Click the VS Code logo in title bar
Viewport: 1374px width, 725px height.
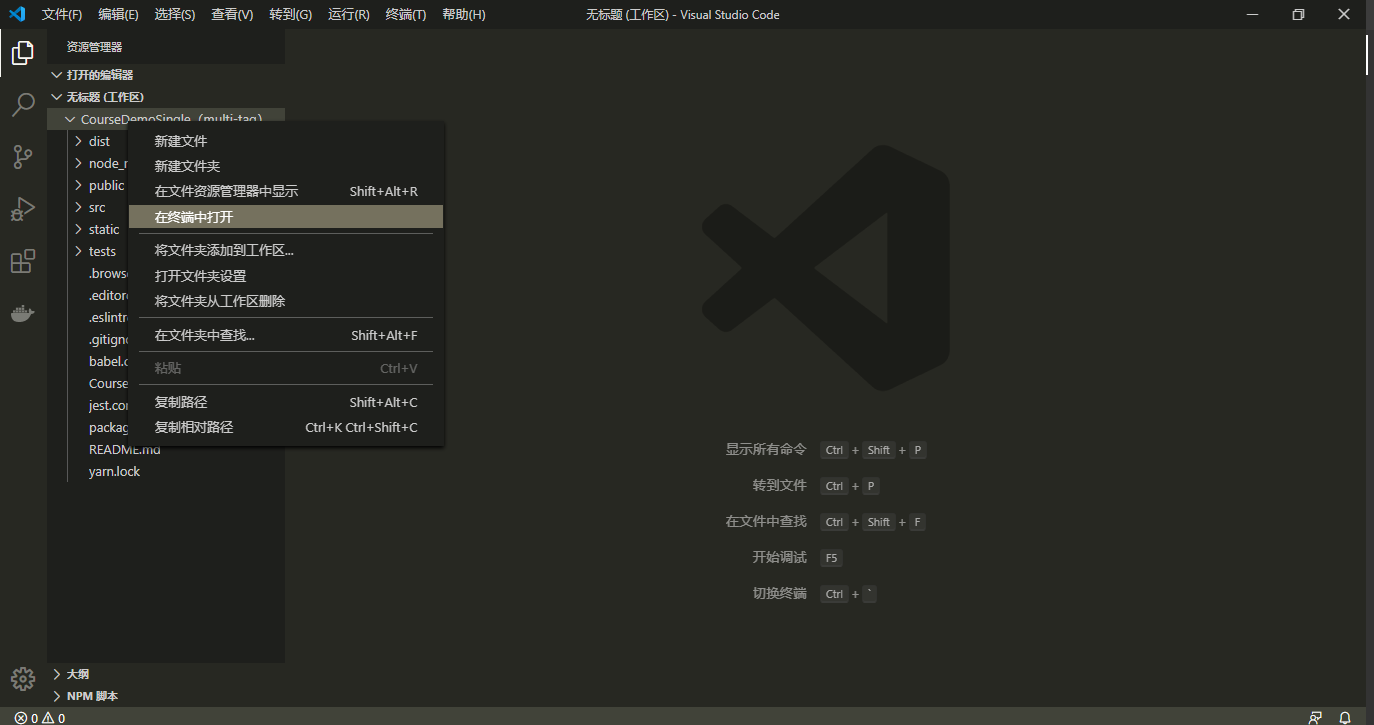(17, 14)
